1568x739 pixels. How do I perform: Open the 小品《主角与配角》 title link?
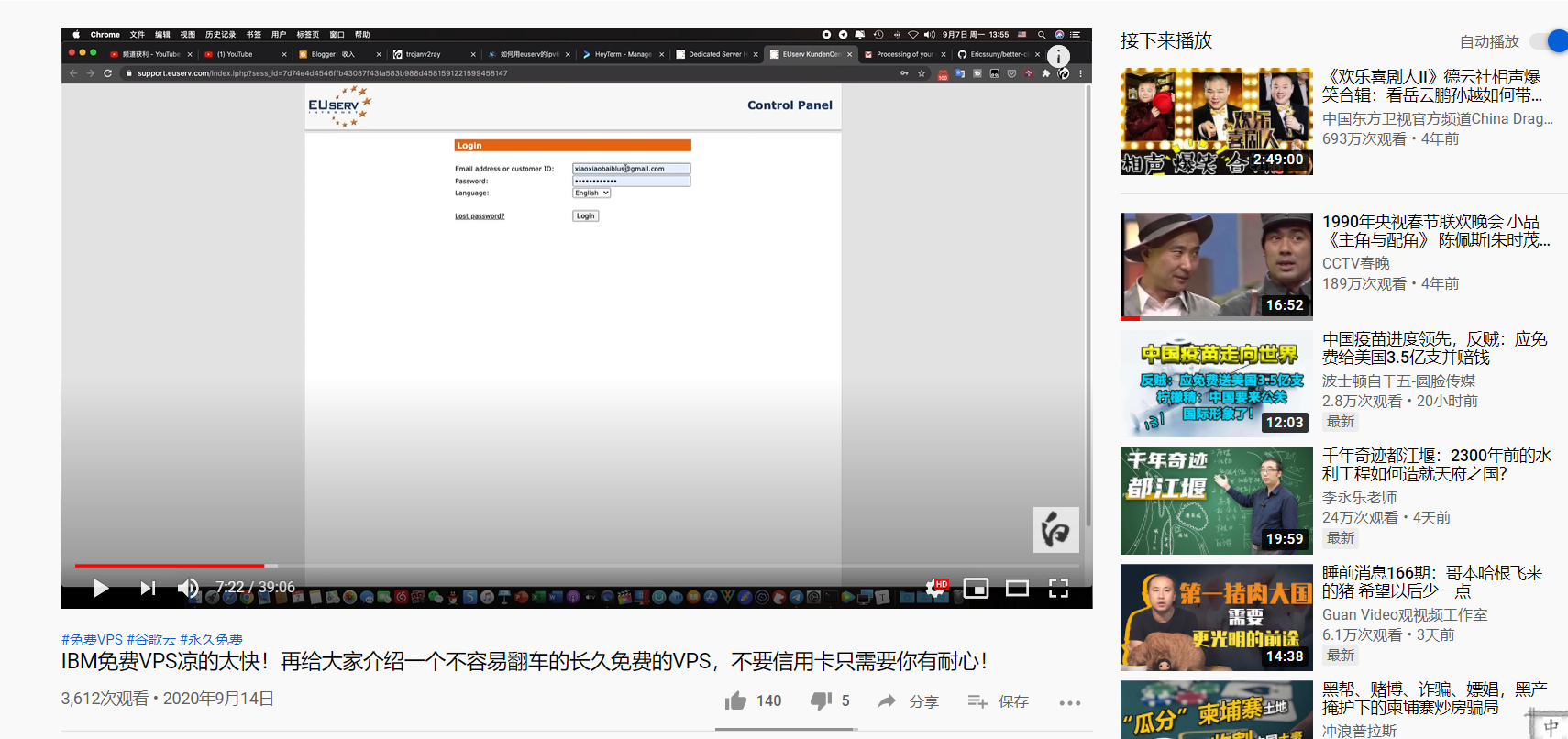pyautogui.click(x=1437, y=231)
